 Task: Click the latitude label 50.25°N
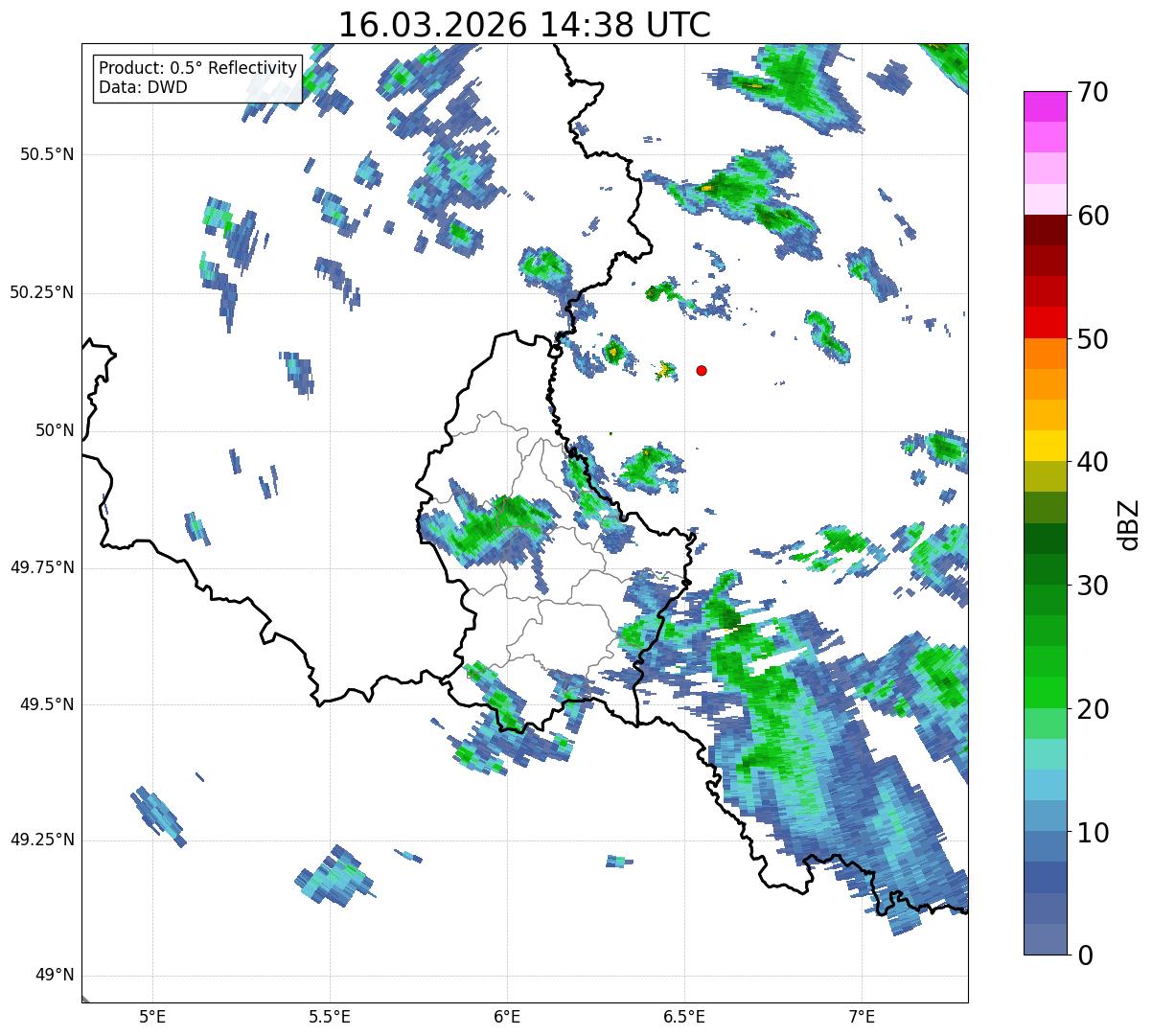42,293
